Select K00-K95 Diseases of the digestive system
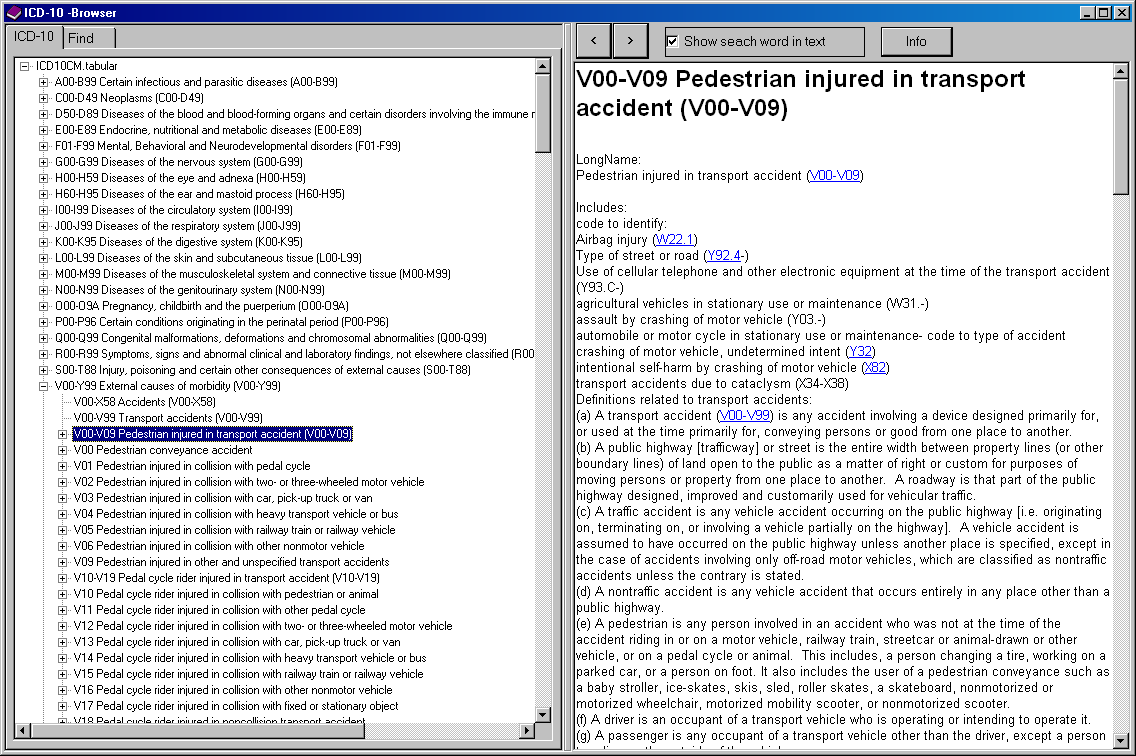This screenshot has width=1136, height=756. 178,242
